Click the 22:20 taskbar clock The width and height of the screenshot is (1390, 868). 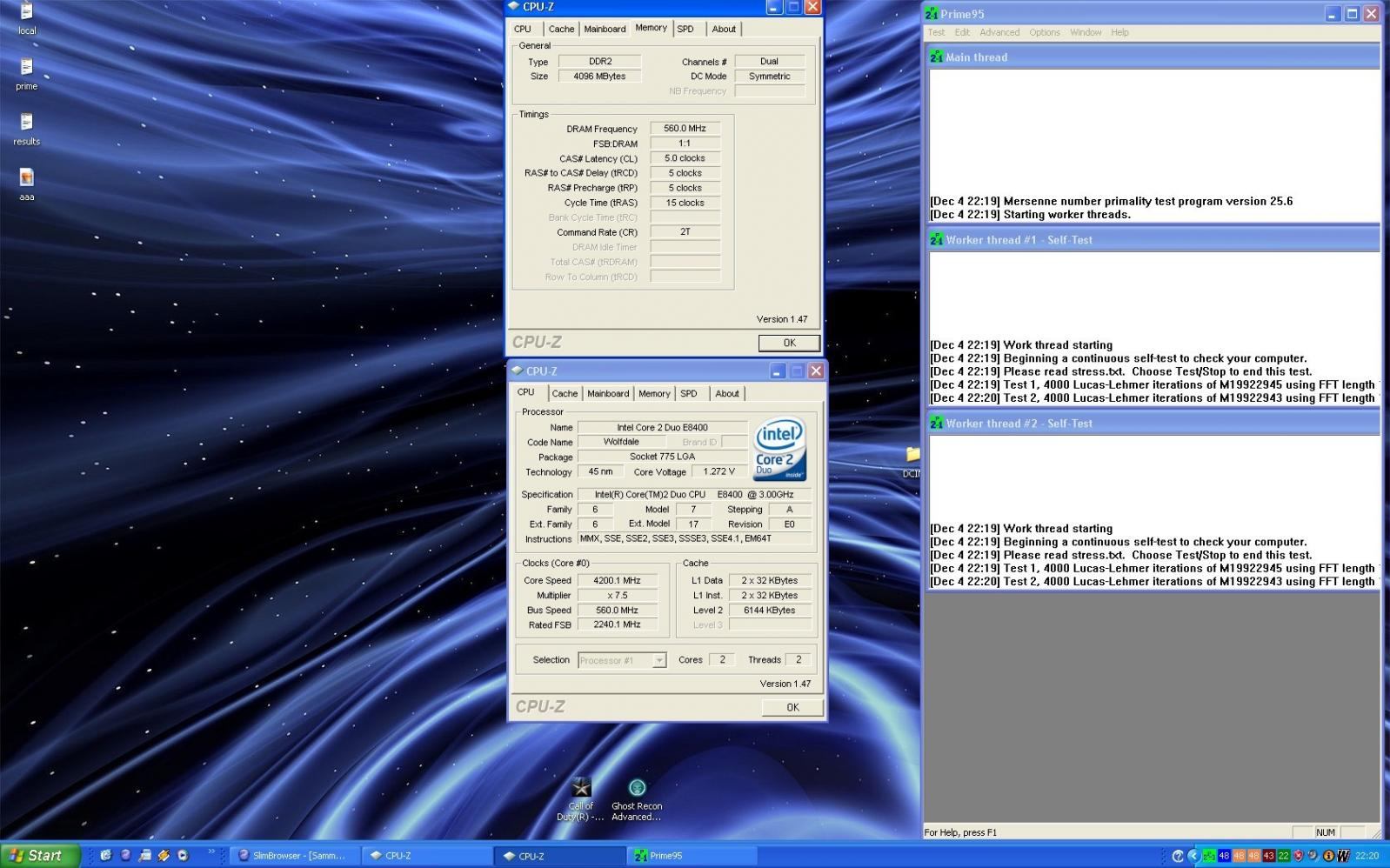1367,857
